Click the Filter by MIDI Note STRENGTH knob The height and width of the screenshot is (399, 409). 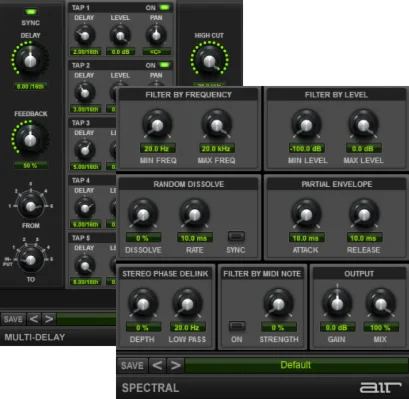tap(278, 304)
